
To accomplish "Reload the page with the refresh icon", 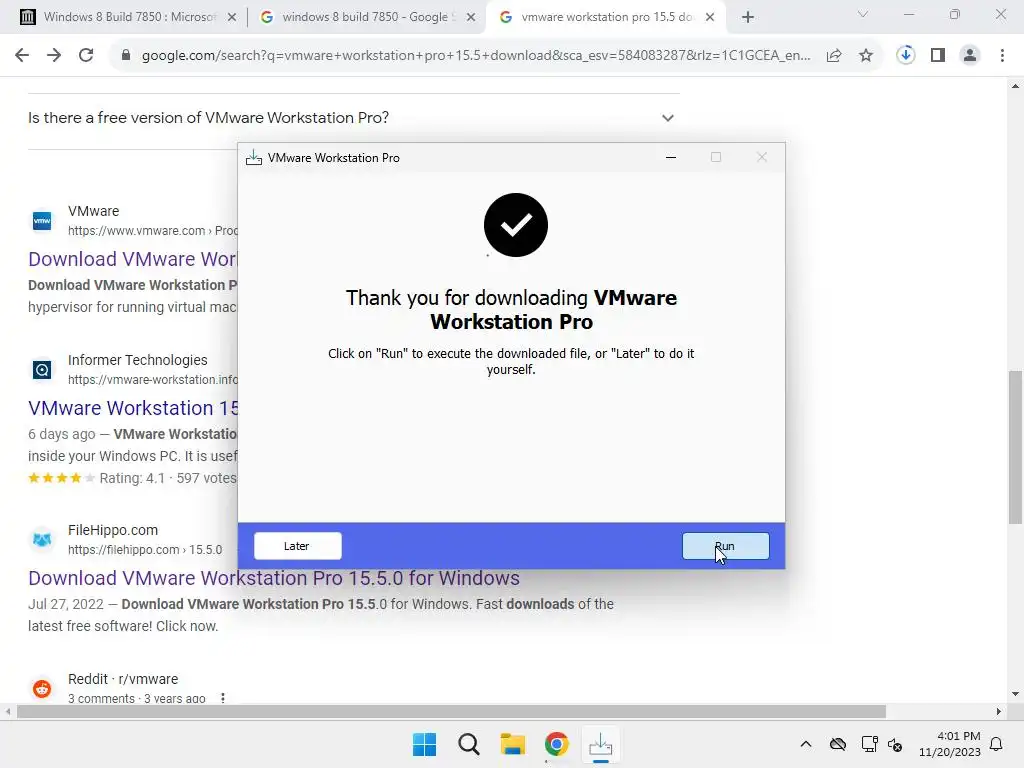I will [86, 56].
